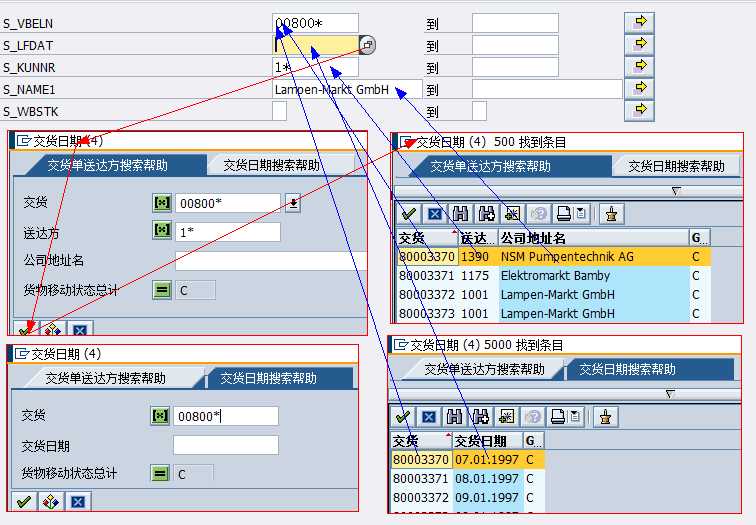Image resolution: width=756 pixels, height=525 pixels.
Task: Toggle selection option icon beside 交货 in lower-left dialog
Action: click(x=160, y=416)
